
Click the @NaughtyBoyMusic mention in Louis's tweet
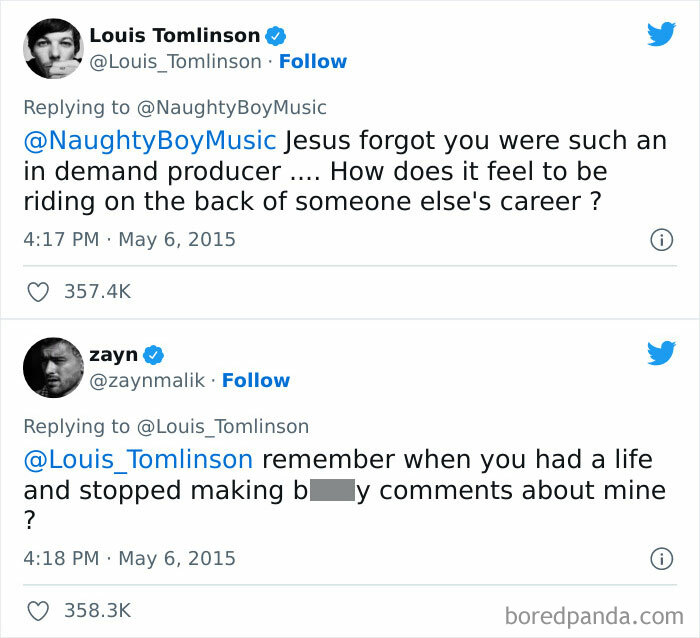149,141
